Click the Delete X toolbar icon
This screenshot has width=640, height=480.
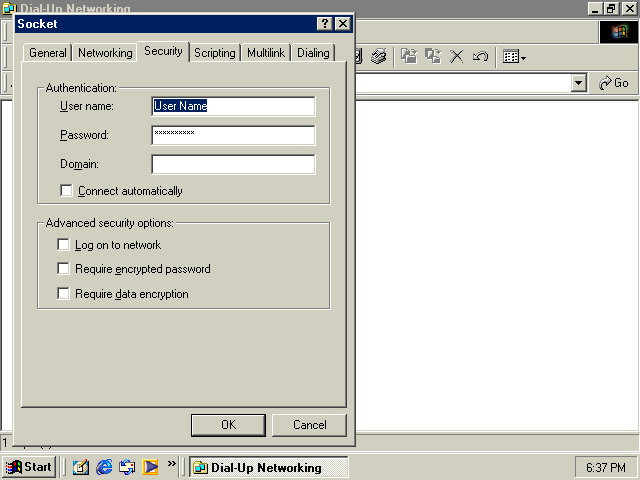point(457,56)
